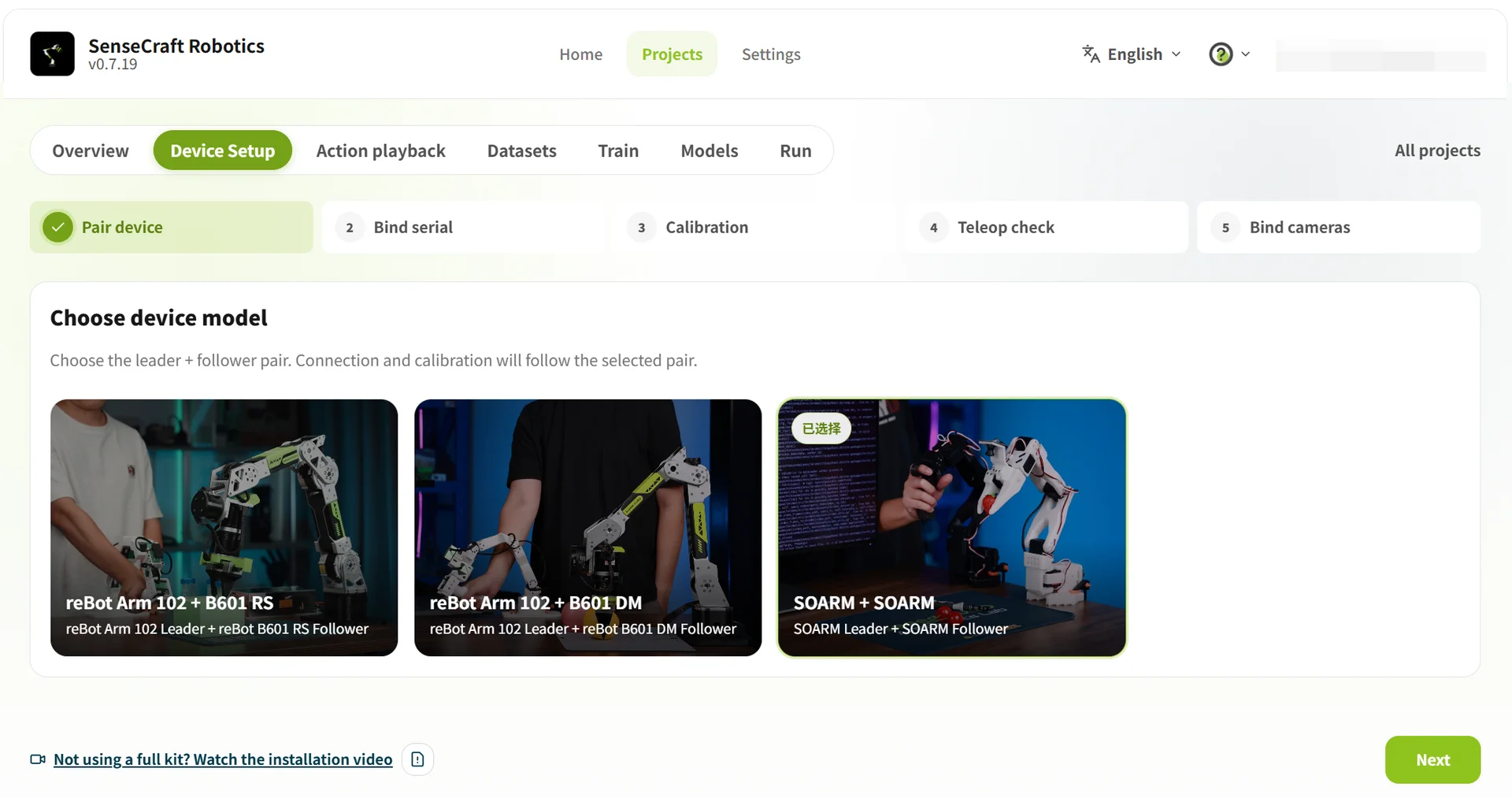
Task: Open the Settings menu
Action: (x=771, y=54)
